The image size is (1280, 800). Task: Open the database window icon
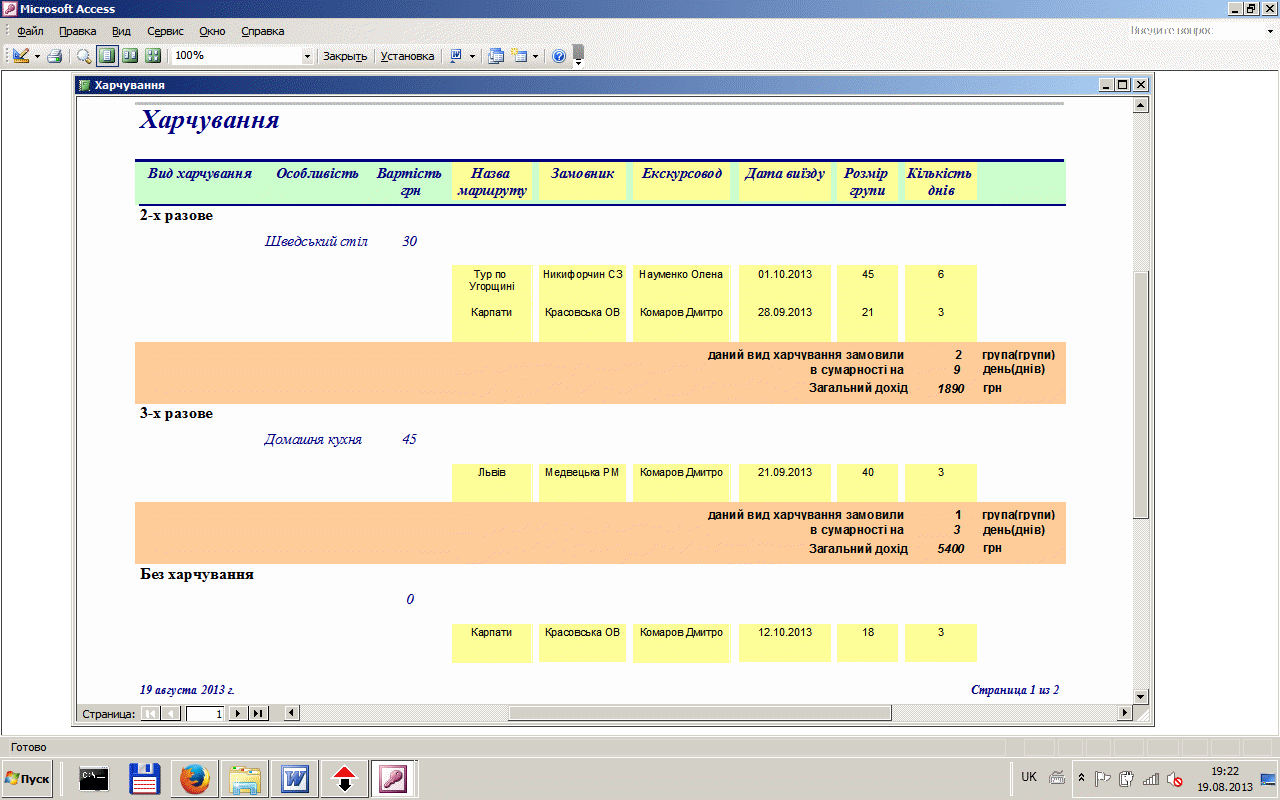495,56
